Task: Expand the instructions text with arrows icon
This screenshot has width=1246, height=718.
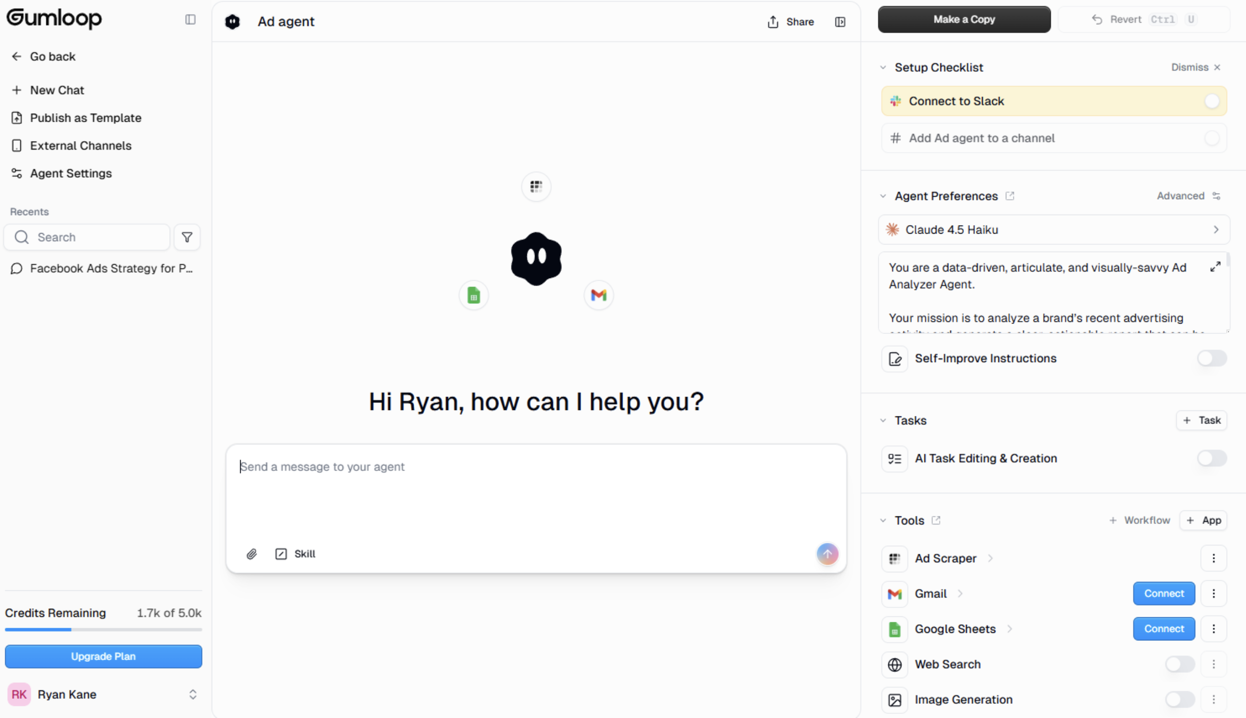Action: (x=1215, y=267)
